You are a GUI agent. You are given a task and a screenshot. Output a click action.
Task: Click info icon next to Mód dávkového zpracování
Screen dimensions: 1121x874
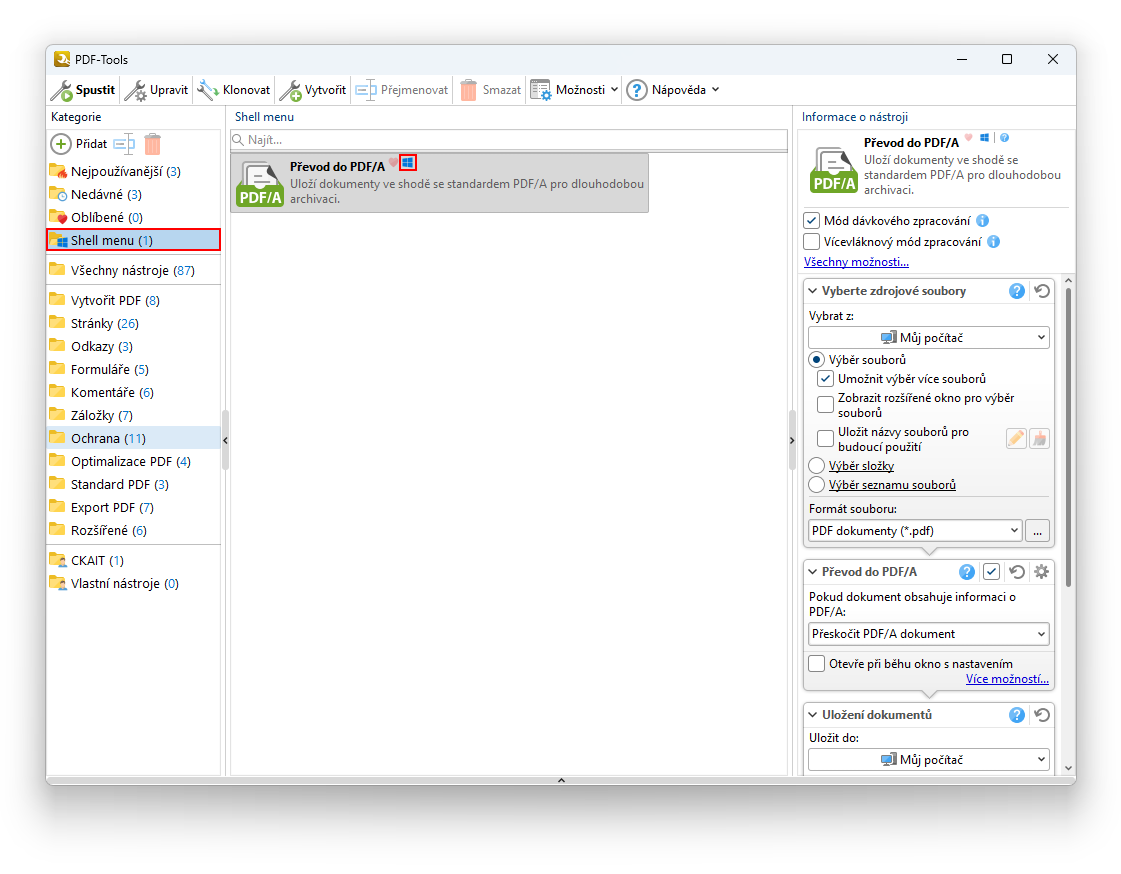coord(982,221)
